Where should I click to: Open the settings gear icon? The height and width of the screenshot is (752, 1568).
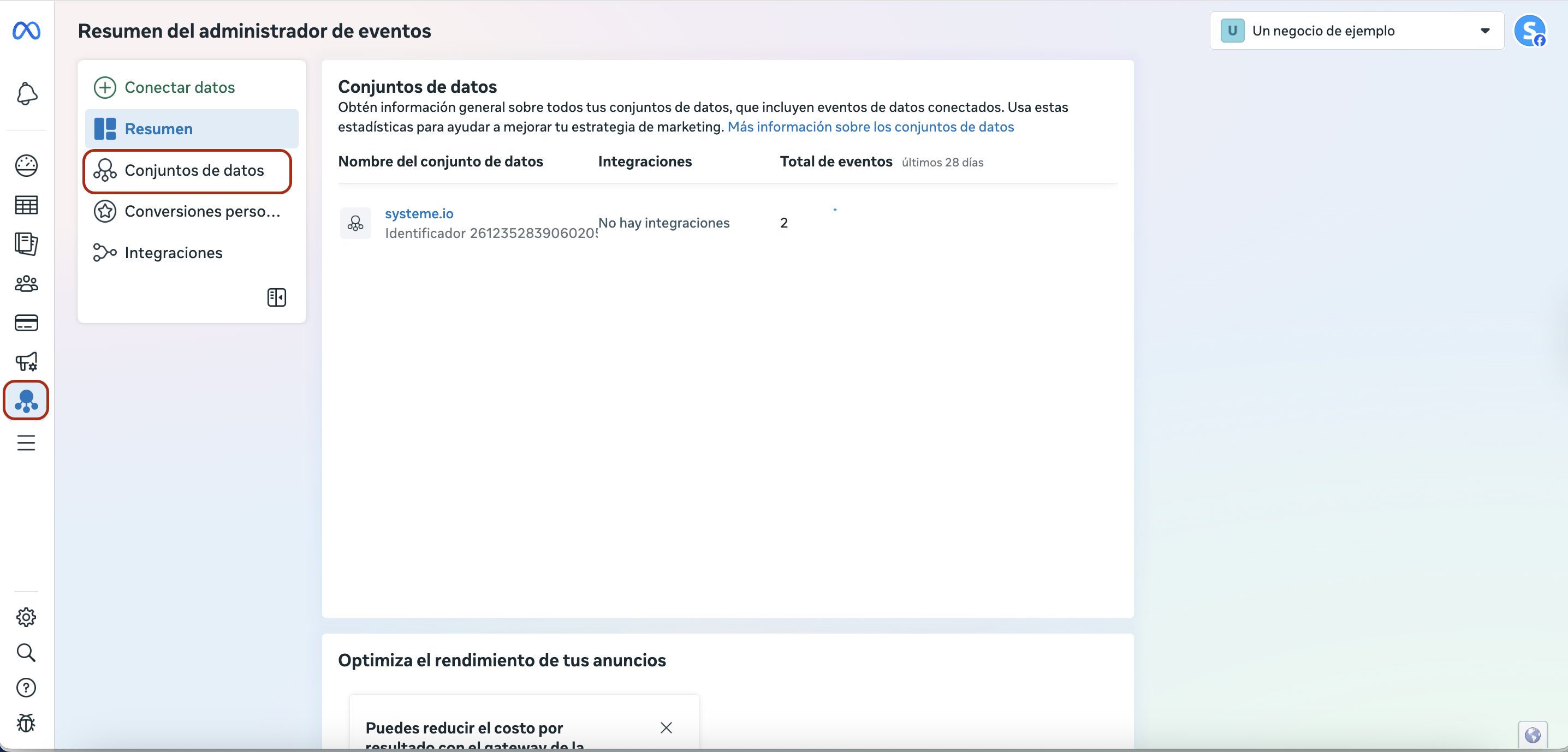point(26,617)
